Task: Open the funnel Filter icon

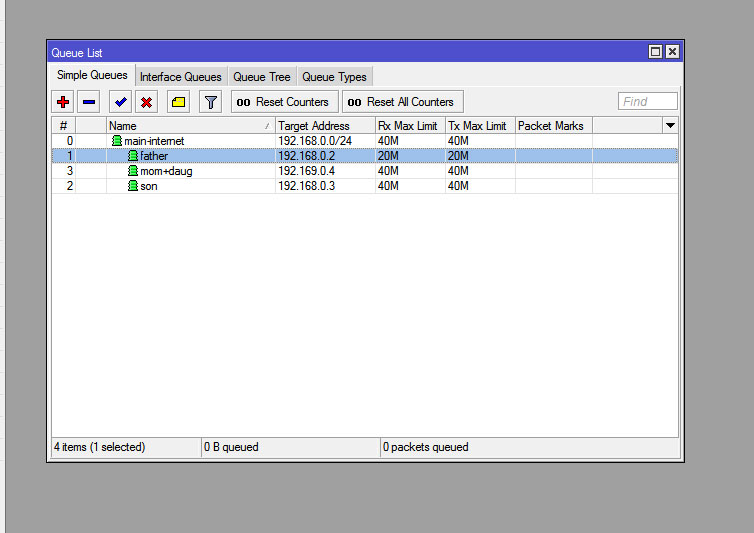Action: click(210, 102)
